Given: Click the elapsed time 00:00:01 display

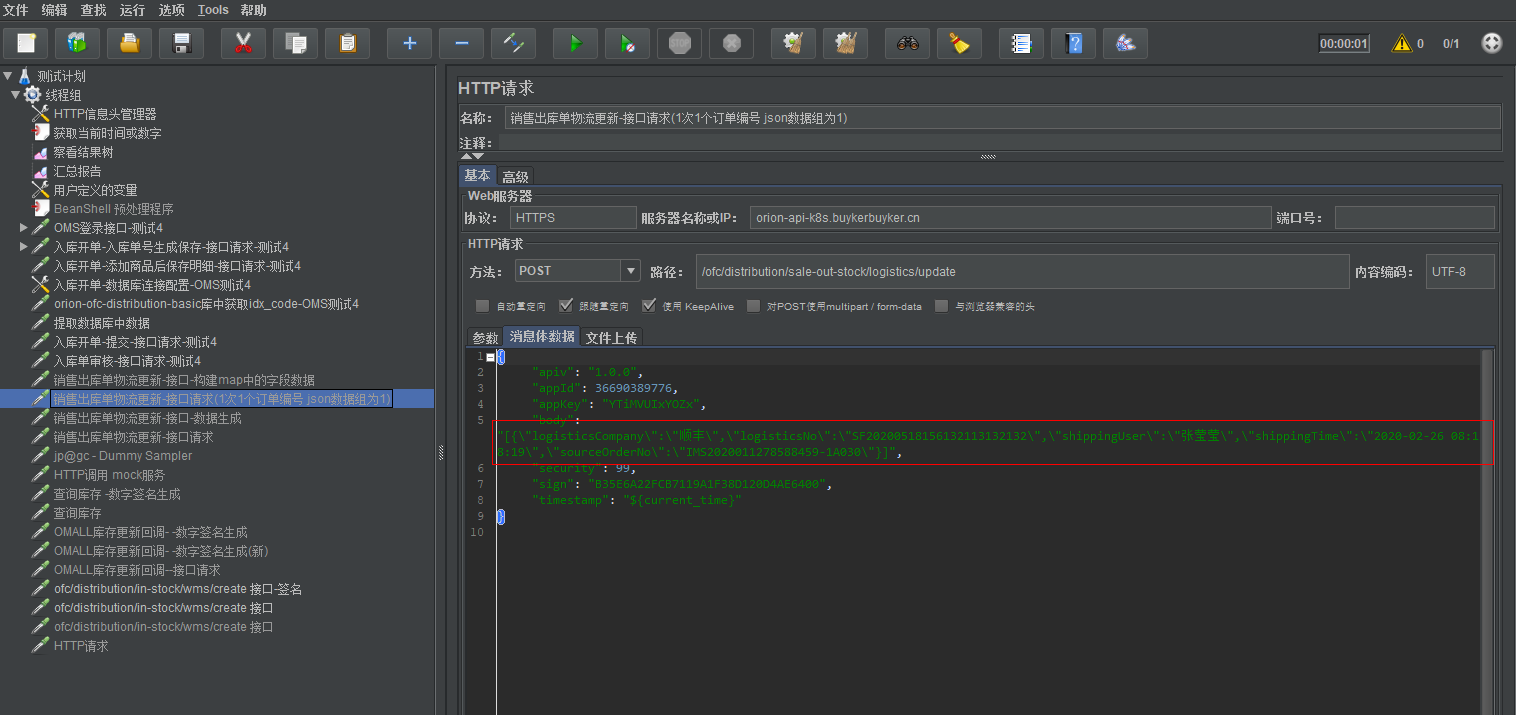Looking at the screenshot, I should pyautogui.click(x=1344, y=43).
